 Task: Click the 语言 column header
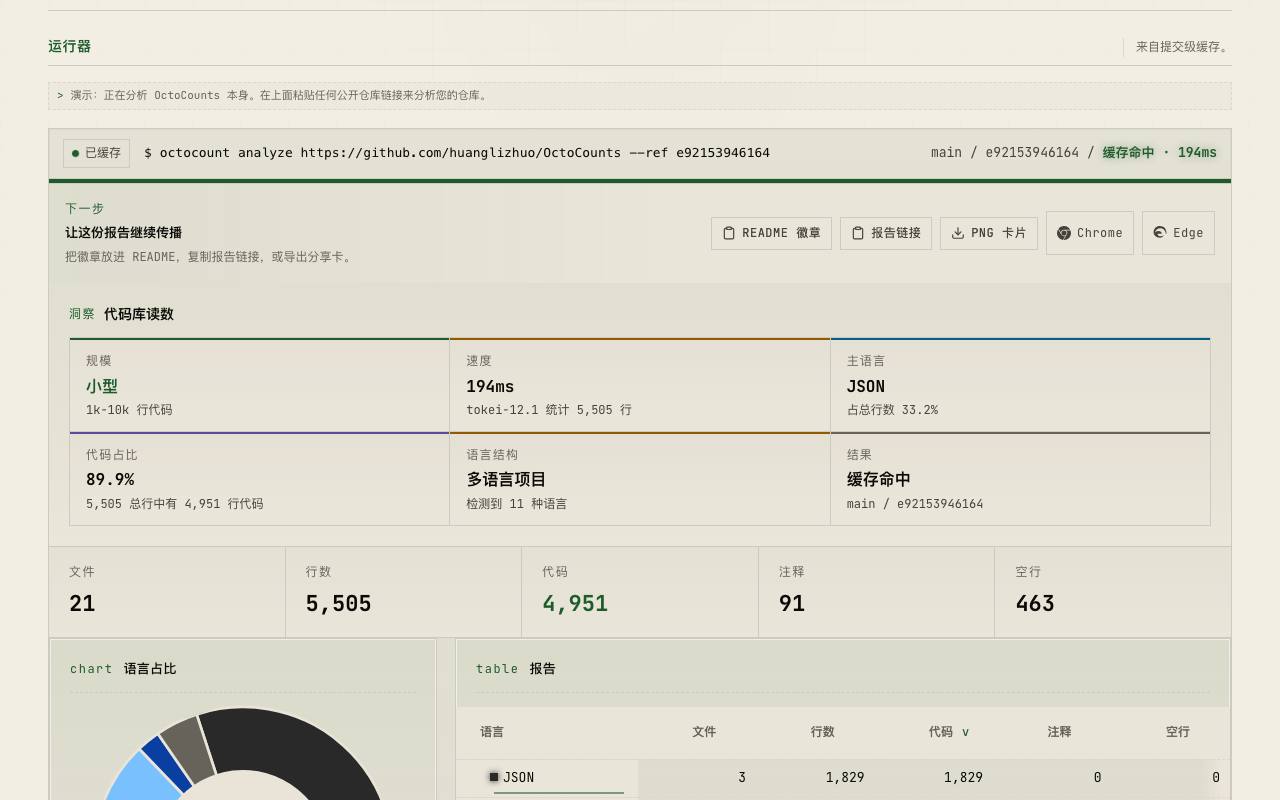tap(492, 732)
